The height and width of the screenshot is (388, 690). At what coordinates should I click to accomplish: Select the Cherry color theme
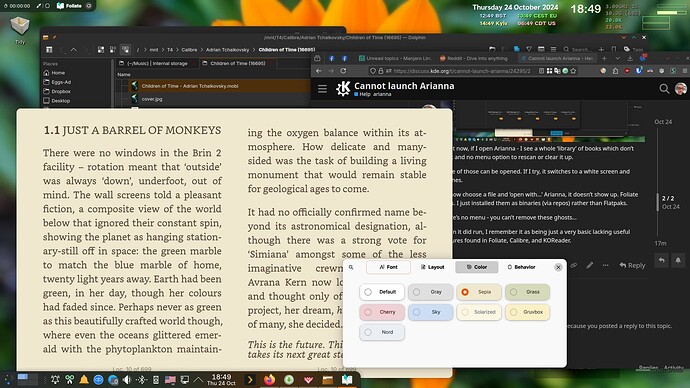pos(382,312)
